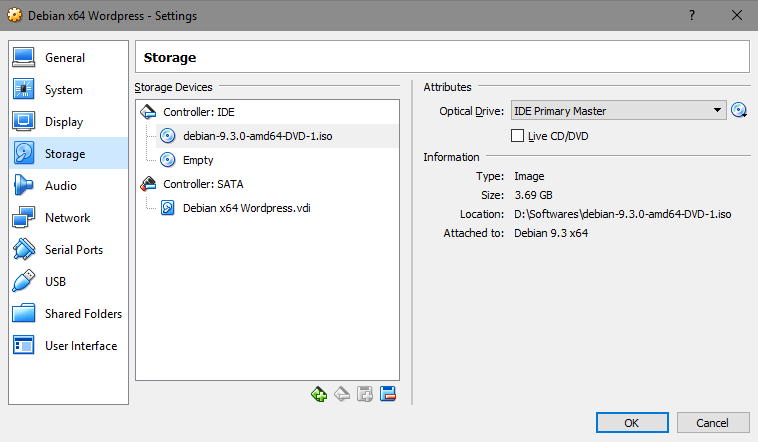Click the General monitor icon
The image size is (758, 442).
click(x=23, y=58)
